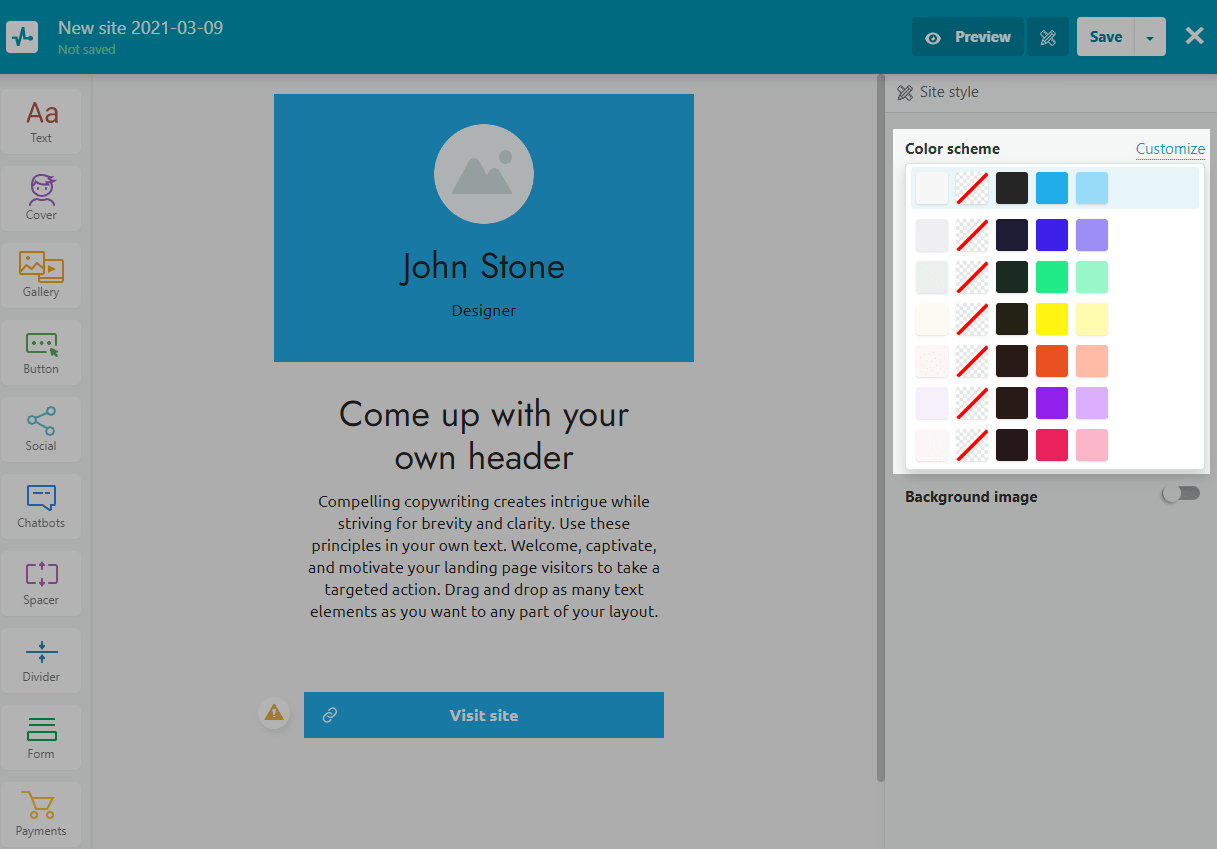This screenshot has height=849, width=1217.
Task: Pick the Button element icon
Action: 41,352
